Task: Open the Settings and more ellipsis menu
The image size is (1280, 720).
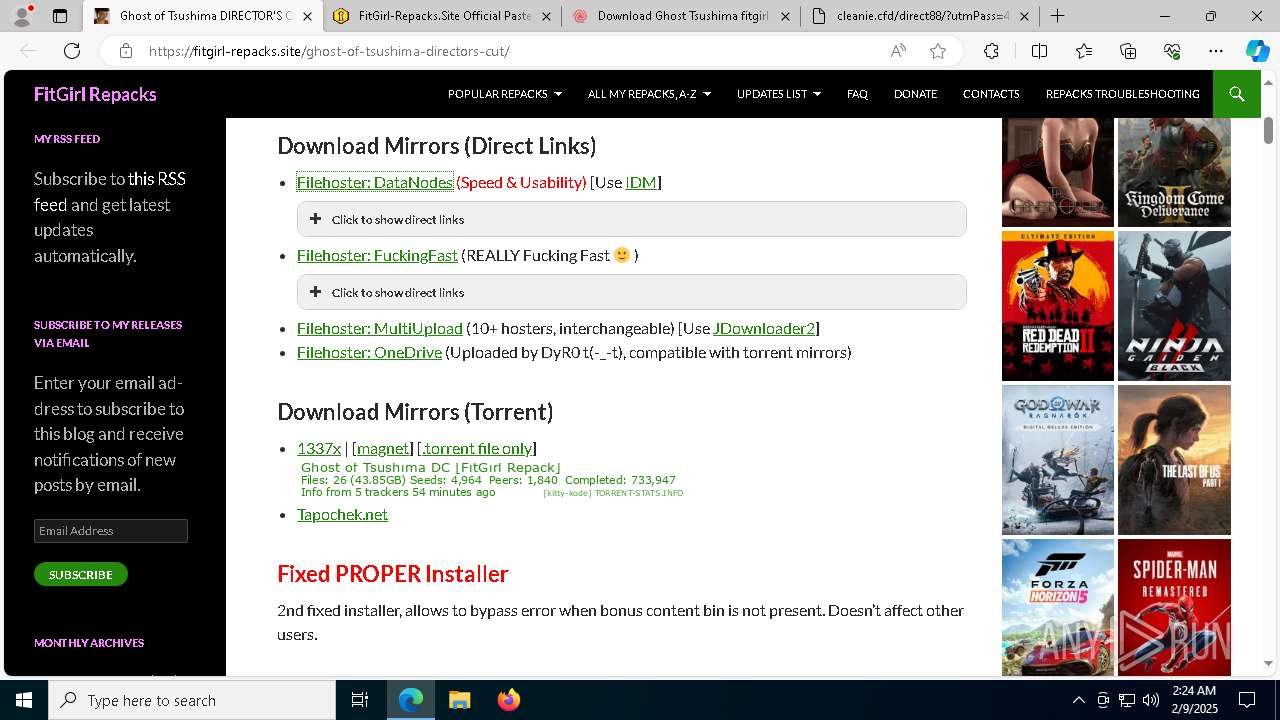Action: pyautogui.click(x=1216, y=51)
